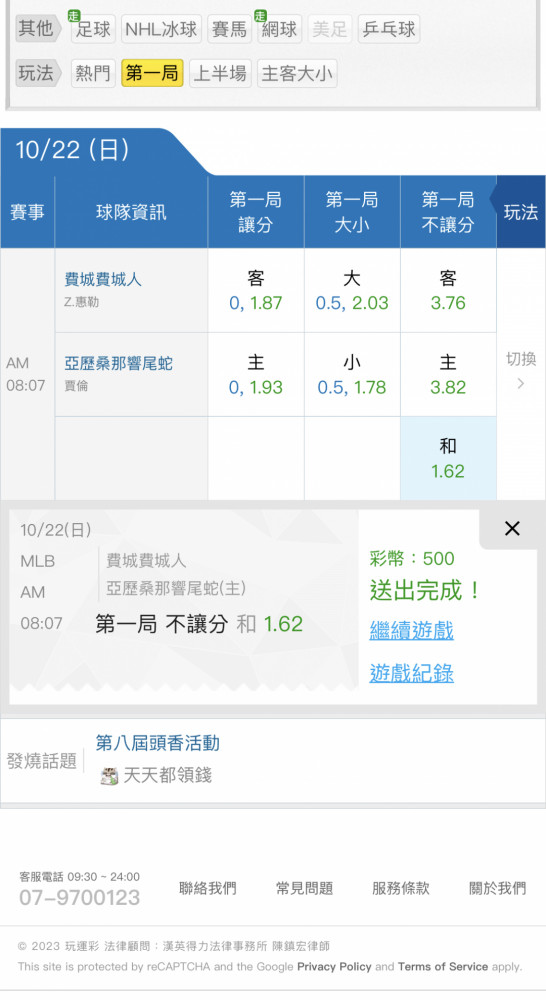Select the 賽馬 category

229,29
